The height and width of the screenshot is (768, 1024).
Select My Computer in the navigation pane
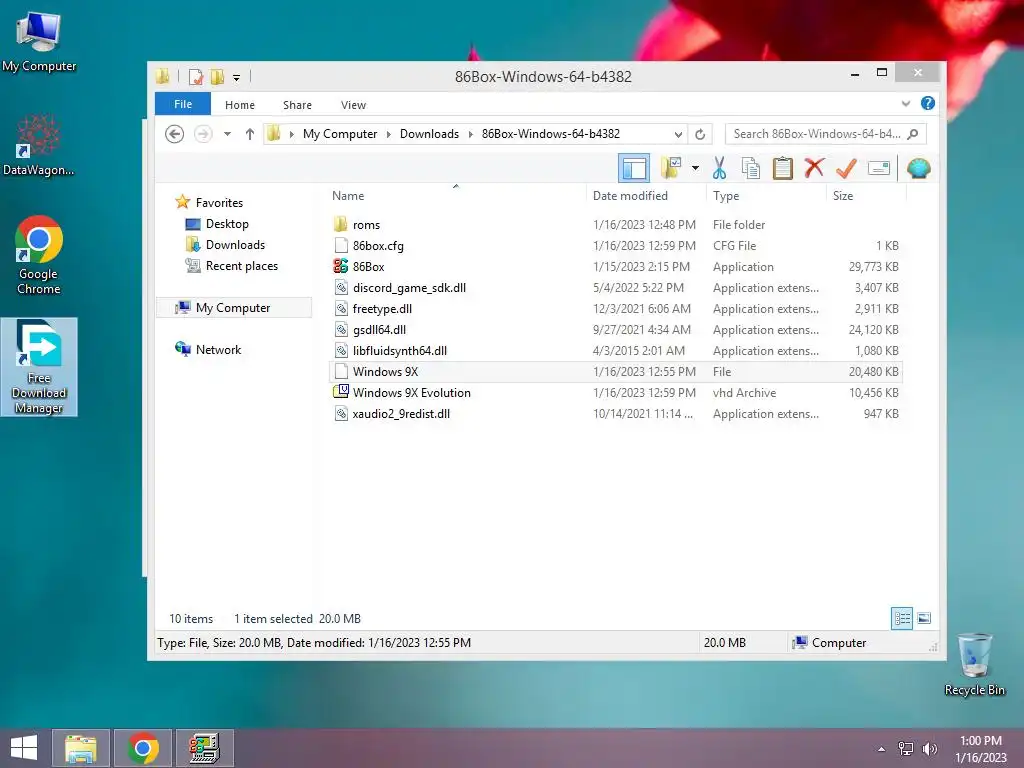pos(232,308)
